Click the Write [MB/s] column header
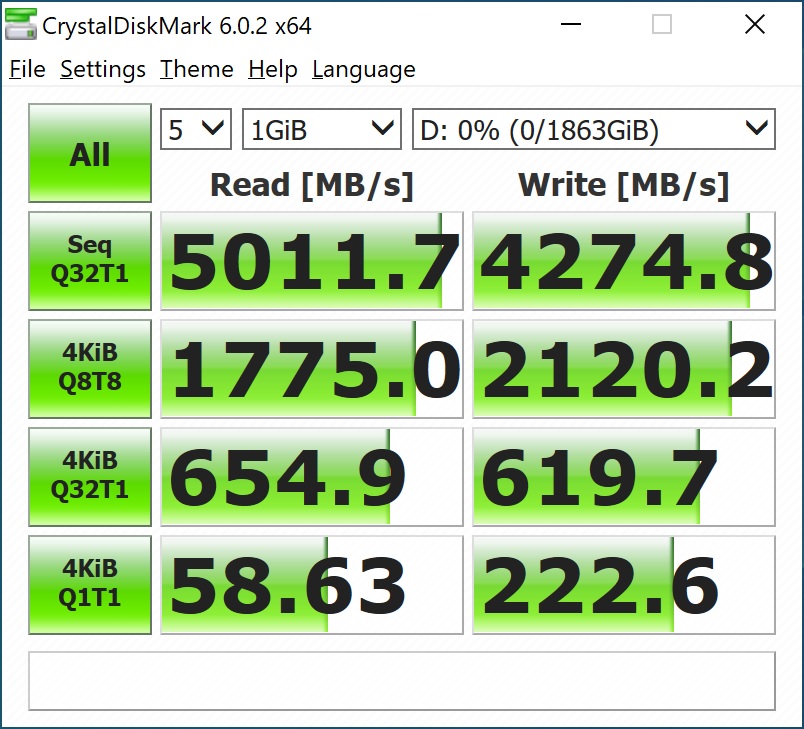This screenshot has height=729, width=804. [624, 185]
